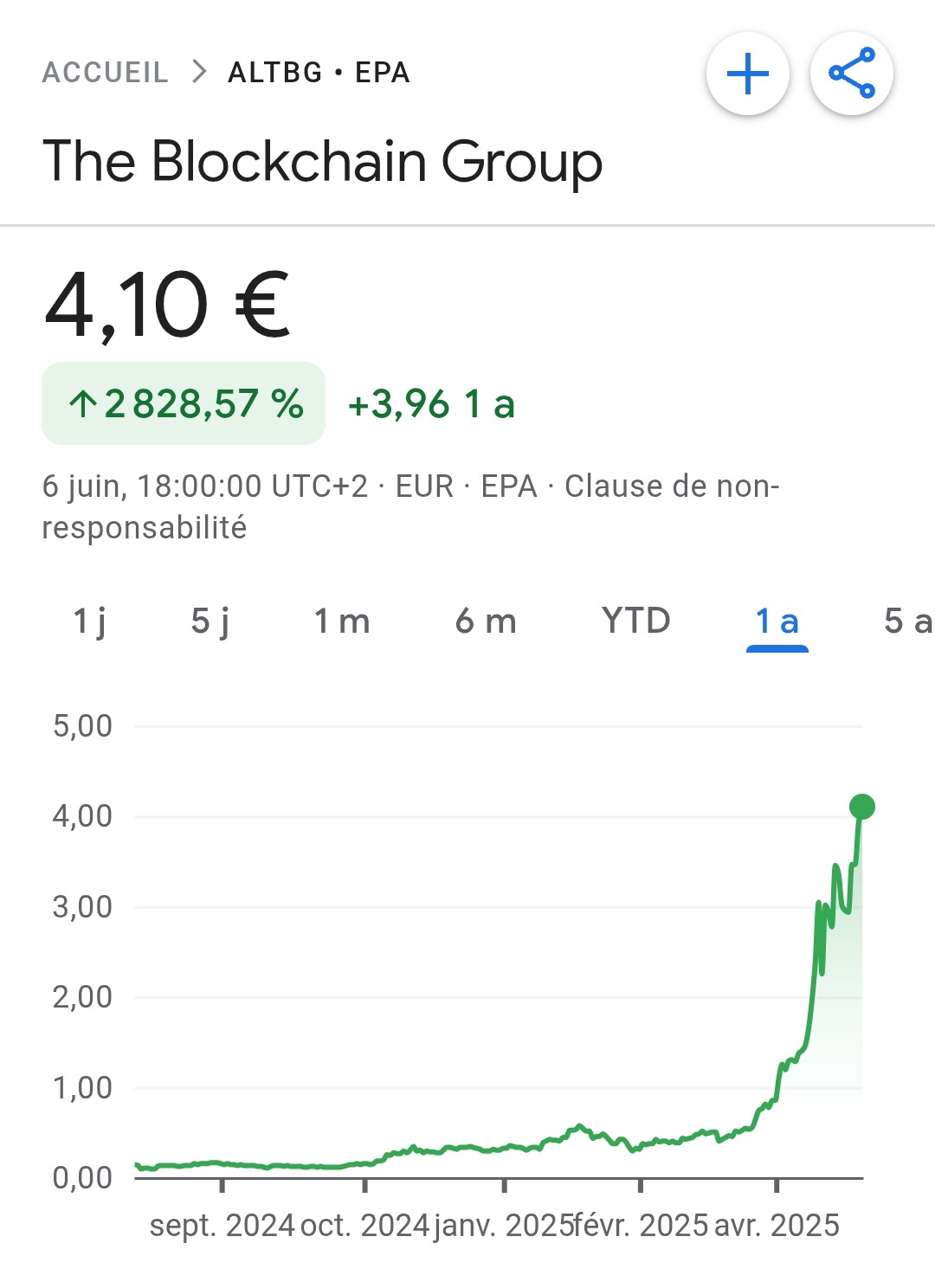The width and height of the screenshot is (935, 1288).
Task: Click the breadcrumb chevron arrow
Action: [x=199, y=72]
